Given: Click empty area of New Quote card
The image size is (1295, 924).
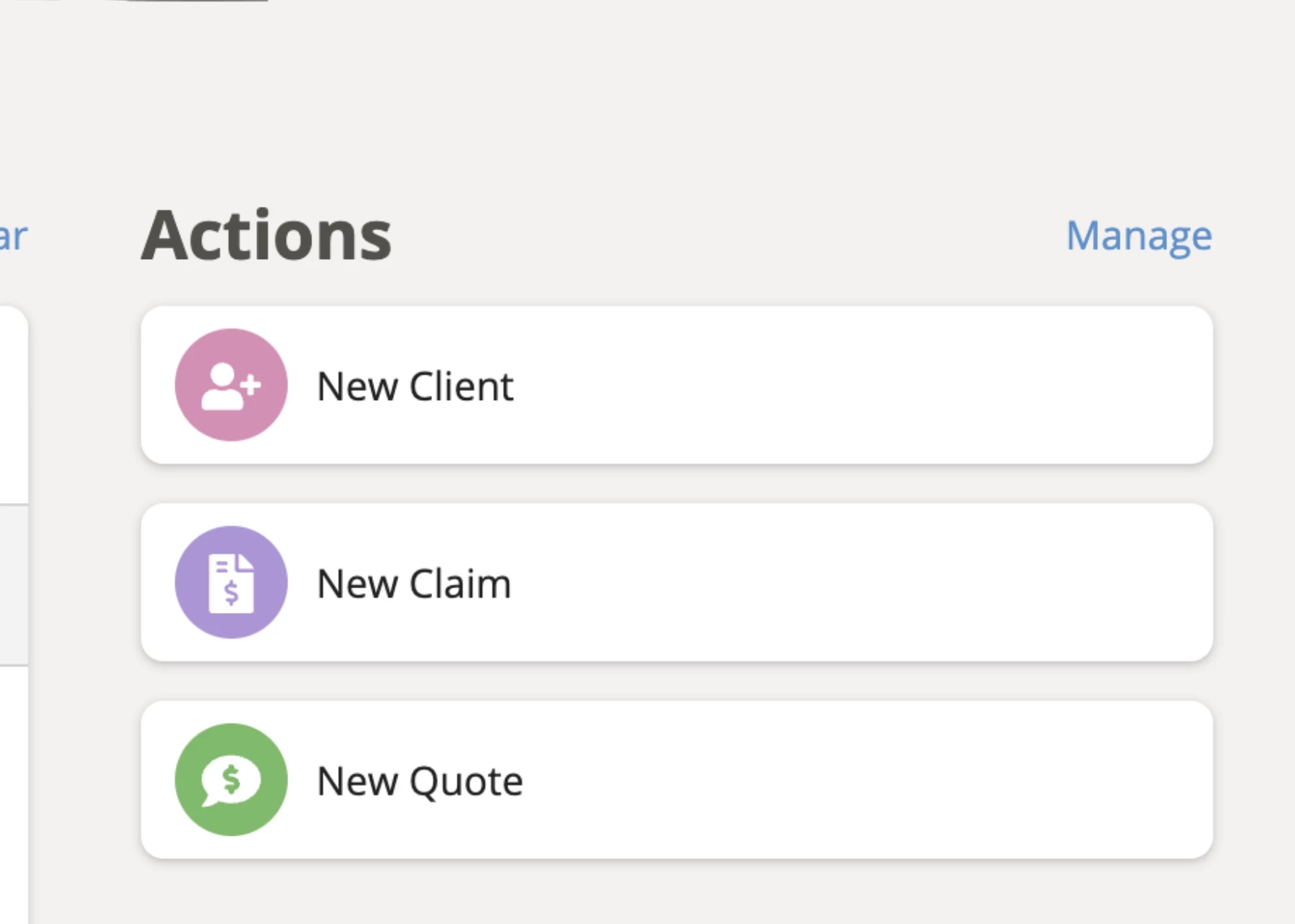Looking at the screenshot, I should tap(861, 780).
